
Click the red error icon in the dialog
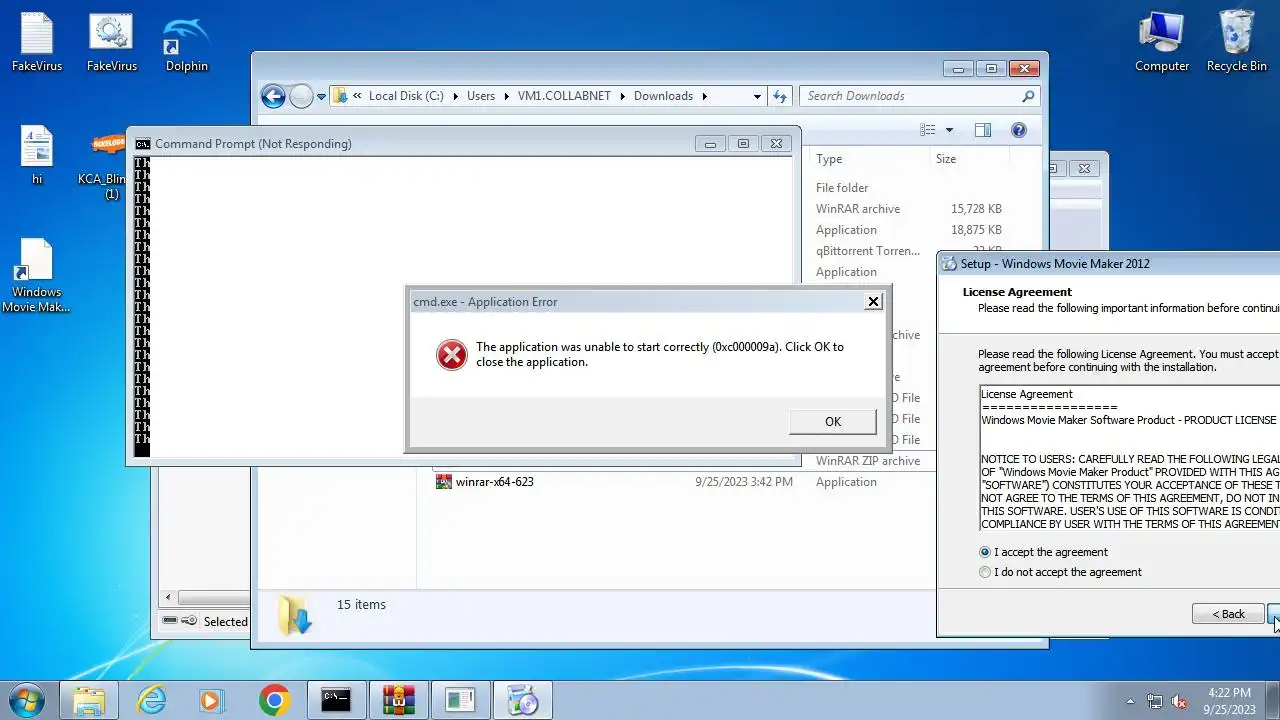tap(452, 354)
